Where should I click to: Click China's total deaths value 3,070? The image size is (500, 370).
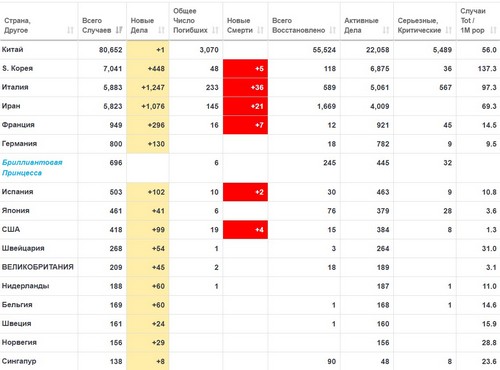coord(209,50)
